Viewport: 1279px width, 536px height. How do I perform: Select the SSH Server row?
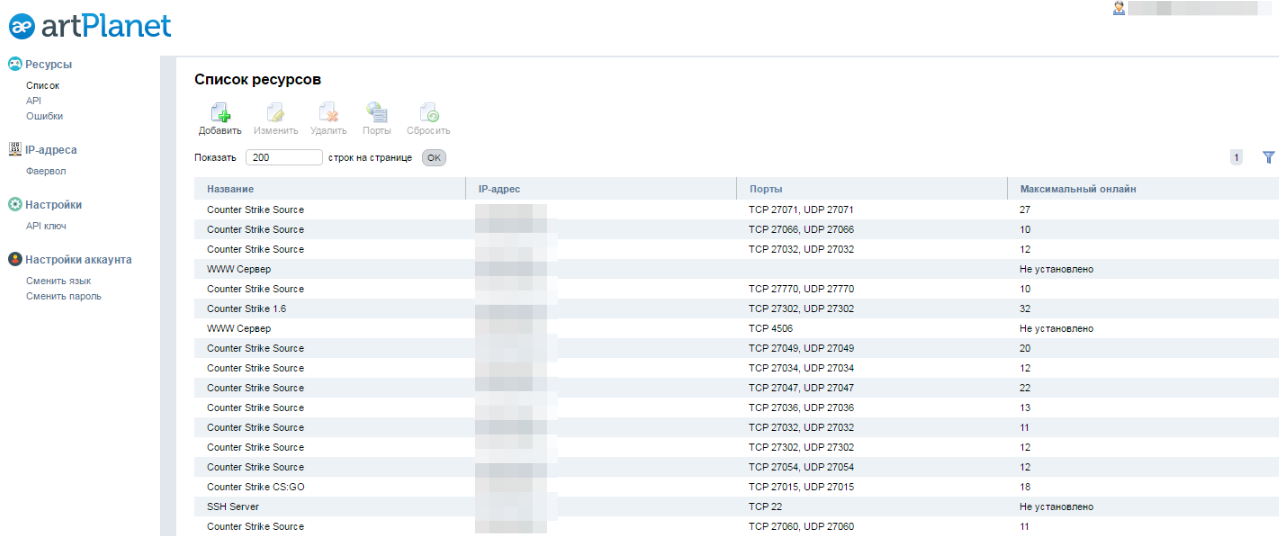click(736, 507)
